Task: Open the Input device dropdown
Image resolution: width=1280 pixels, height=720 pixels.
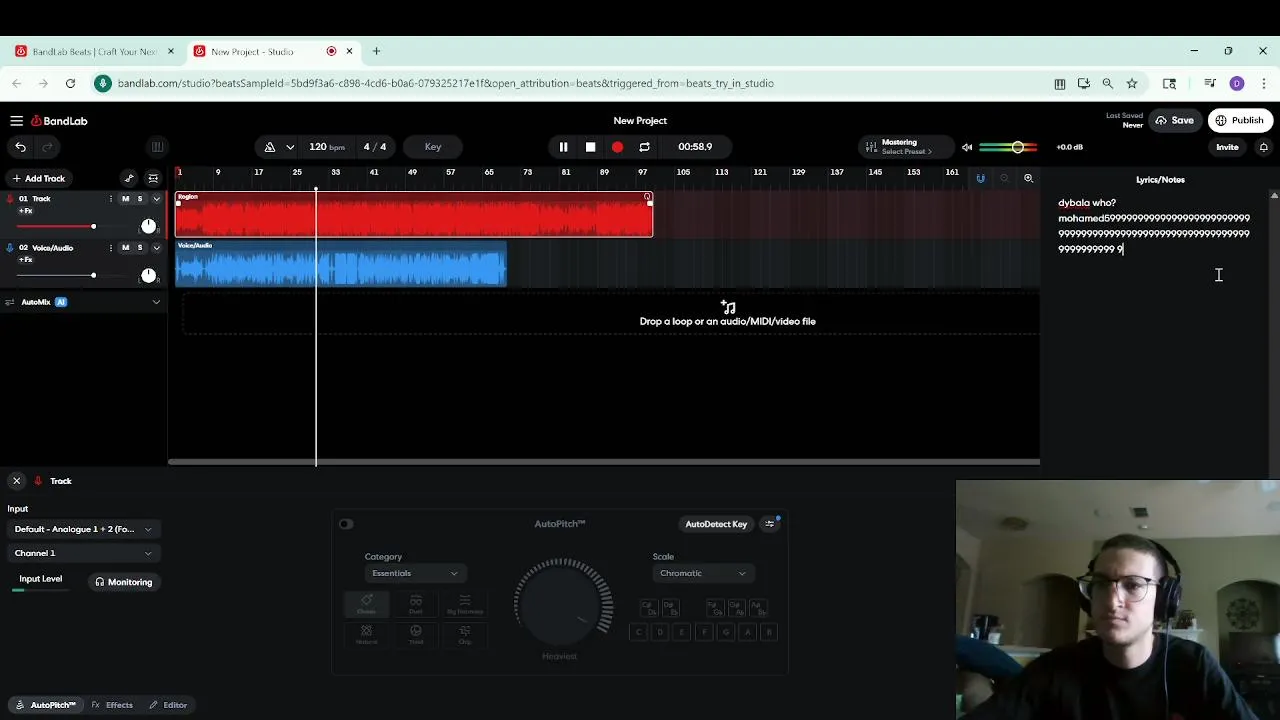Action: click(x=83, y=529)
